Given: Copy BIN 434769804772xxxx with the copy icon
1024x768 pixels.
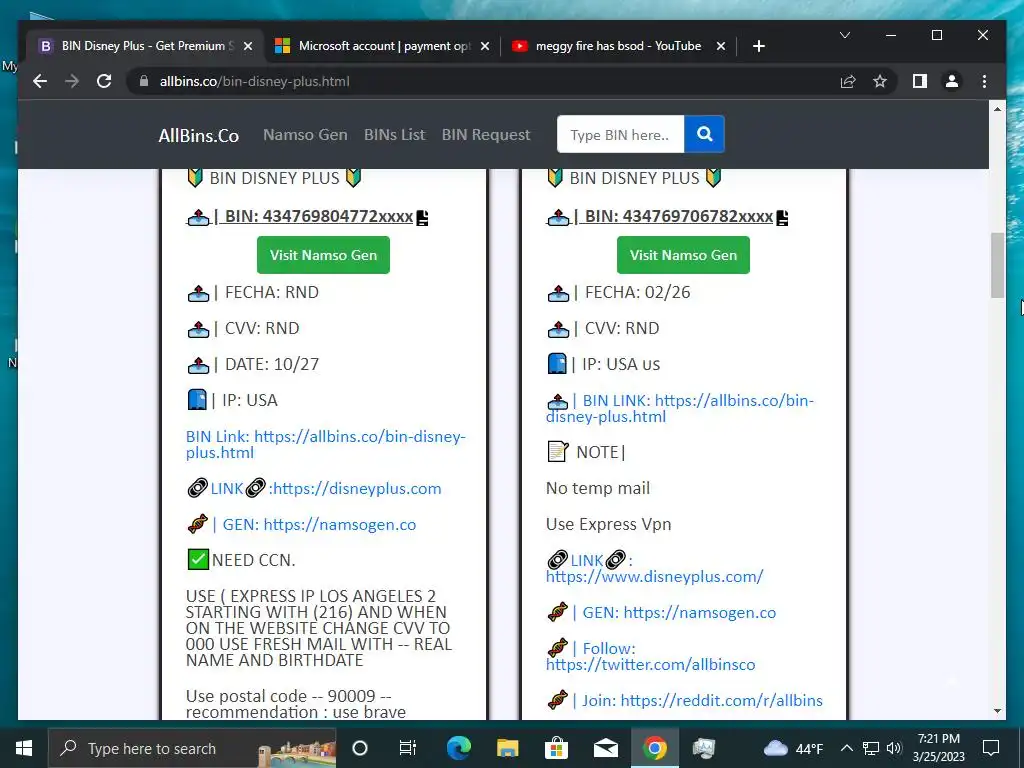Looking at the screenshot, I should coord(423,217).
